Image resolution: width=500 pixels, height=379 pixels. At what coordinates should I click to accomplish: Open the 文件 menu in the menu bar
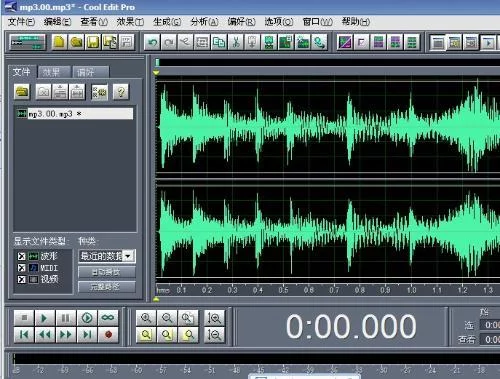pos(21,22)
